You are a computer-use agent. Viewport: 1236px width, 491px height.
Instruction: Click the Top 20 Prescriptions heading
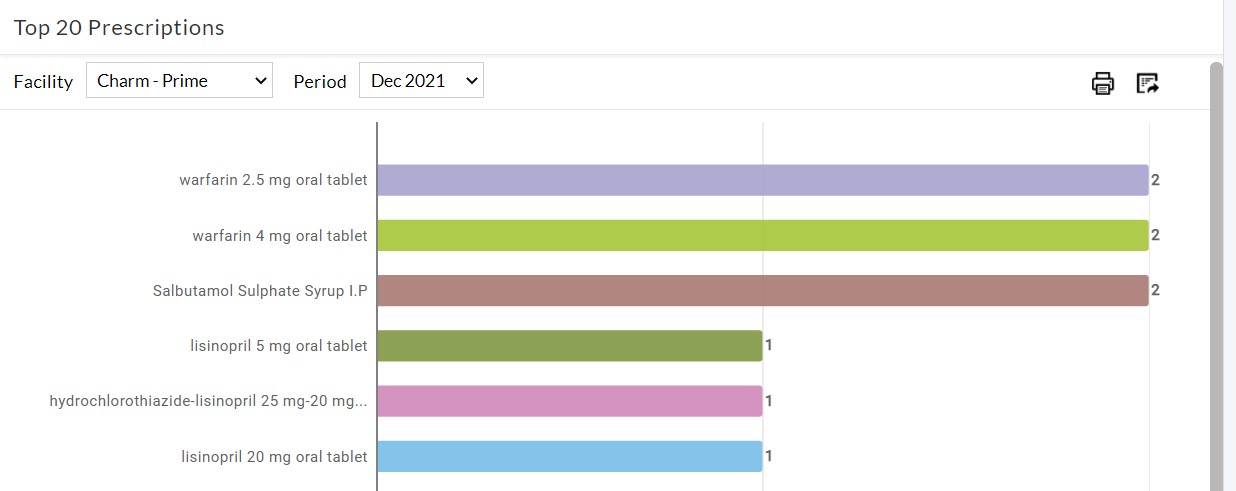(x=119, y=28)
